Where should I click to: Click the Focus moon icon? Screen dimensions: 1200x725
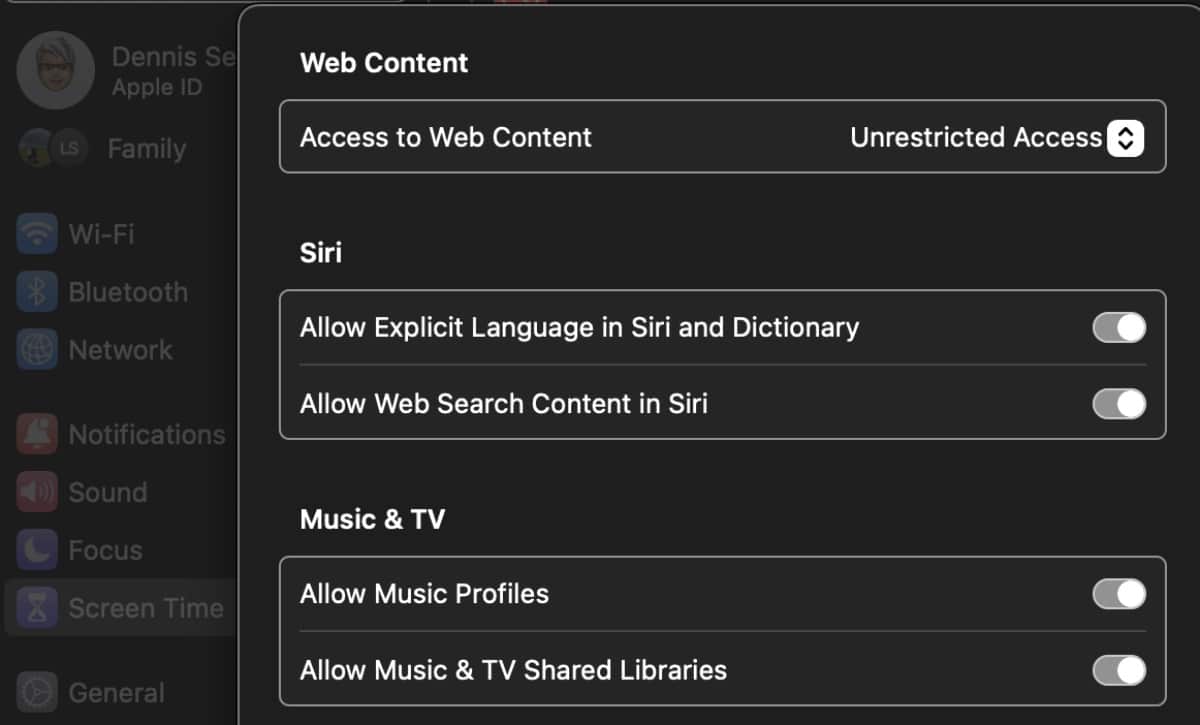[x=37, y=550]
